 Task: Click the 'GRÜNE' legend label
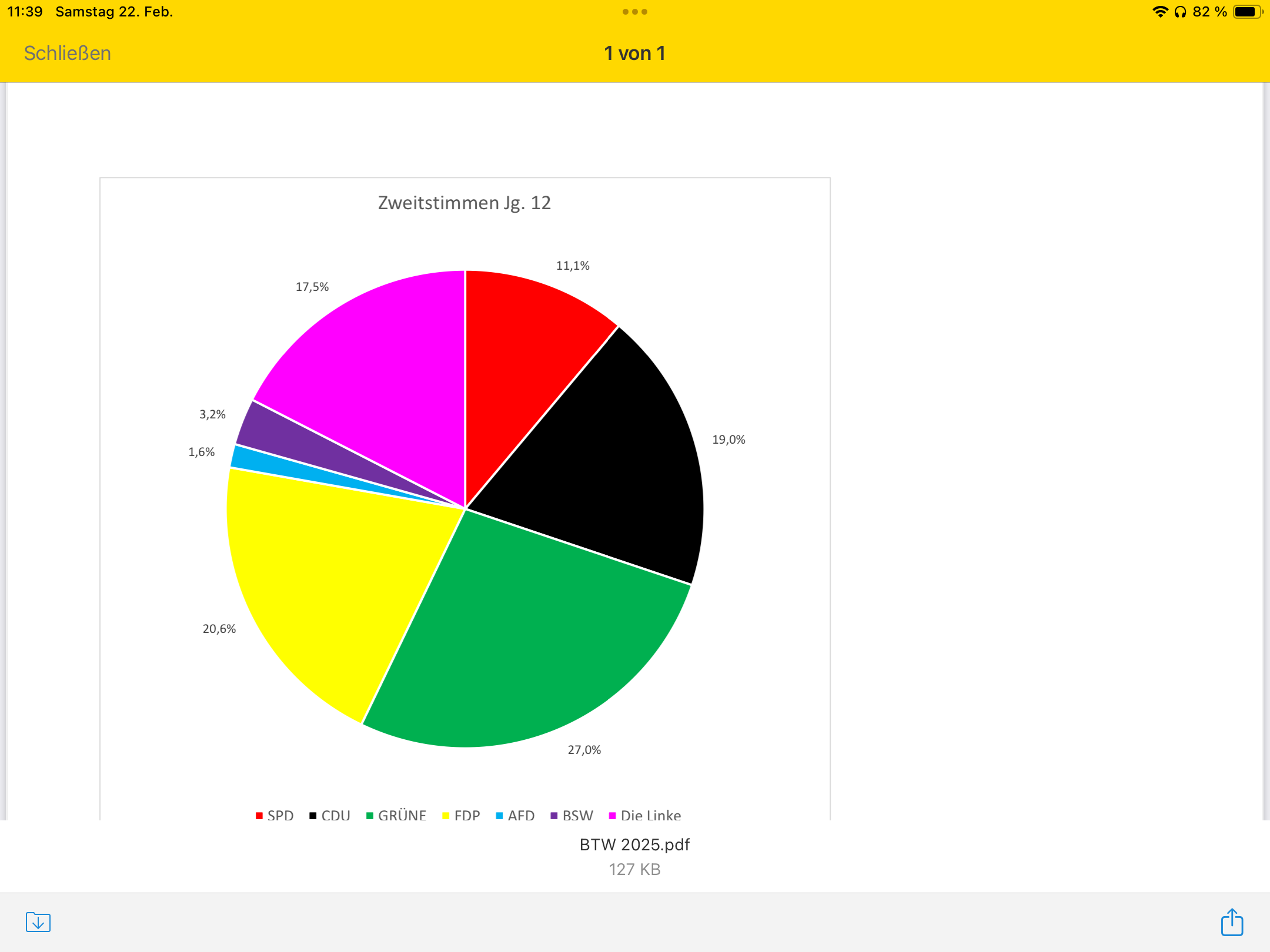tap(402, 815)
